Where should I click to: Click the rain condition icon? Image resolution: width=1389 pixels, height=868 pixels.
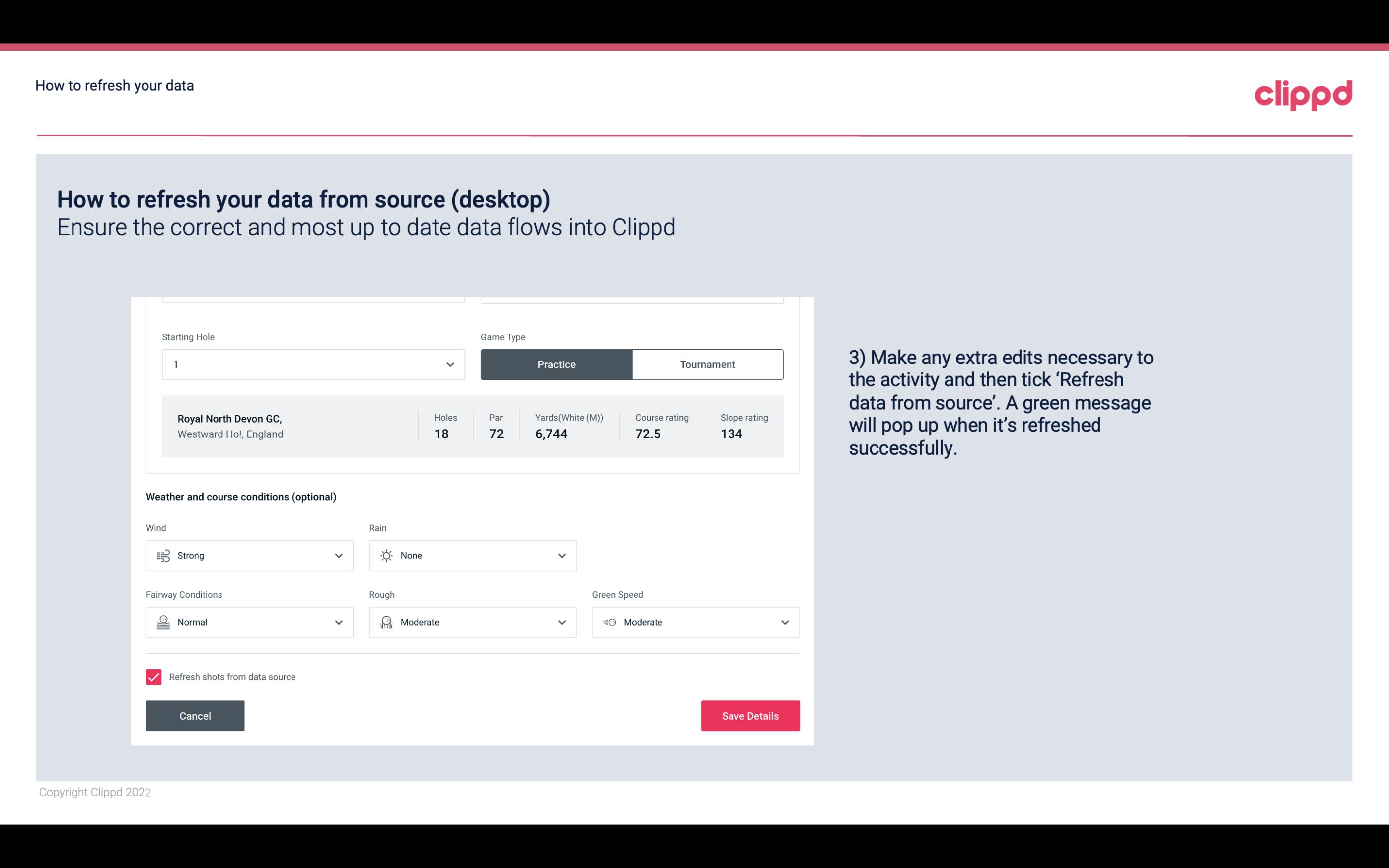click(x=386, y=555)
